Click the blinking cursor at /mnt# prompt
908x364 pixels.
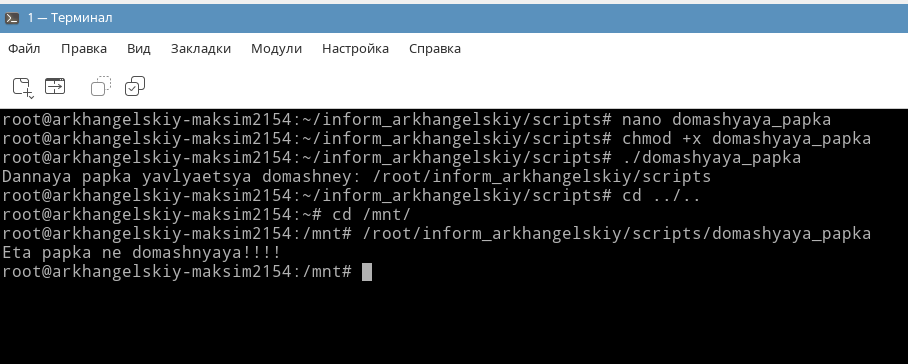tap(367, 271)
